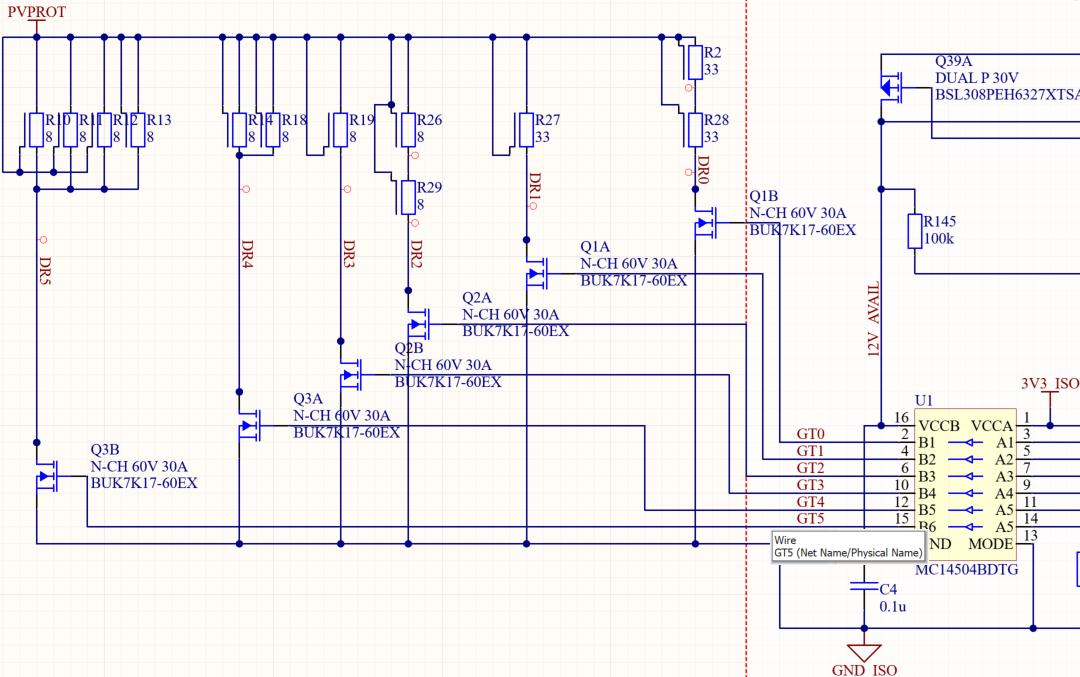This screenshot has height=677, width=1080.
Task: Click the DUAL P 30V comment text
Action: click(977, 78)
